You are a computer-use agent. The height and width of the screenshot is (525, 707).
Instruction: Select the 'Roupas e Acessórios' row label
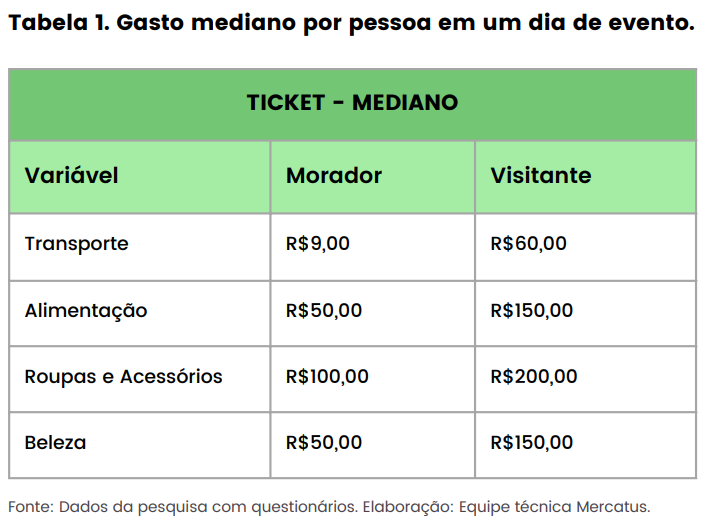click(x=124, y=377)
